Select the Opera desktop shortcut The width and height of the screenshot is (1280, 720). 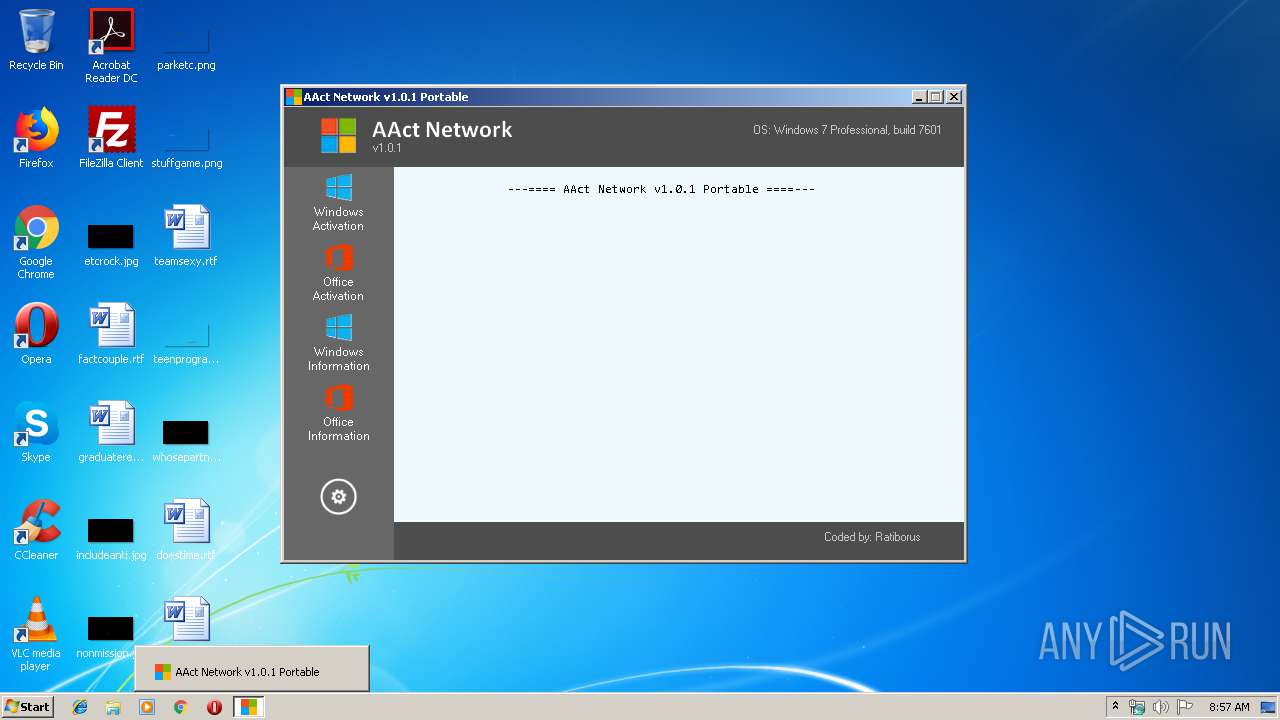click(x=36, y=334)
